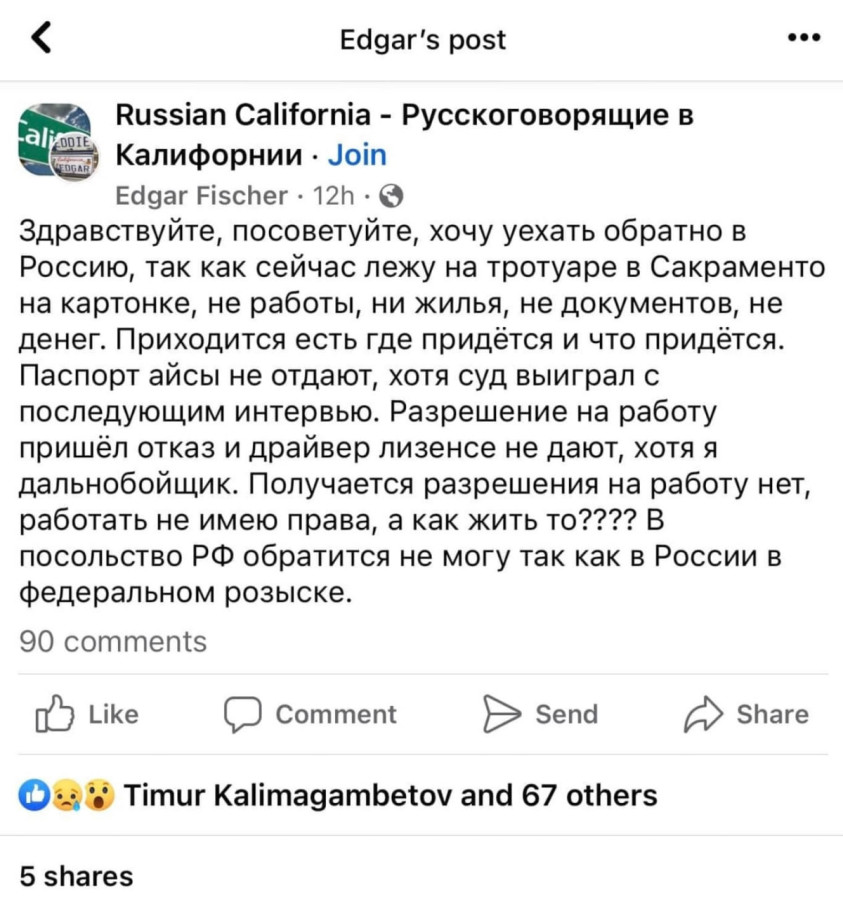Tap the crying face reaction emoji
Screen dimensions: 843x900
pyautogui.click(x=66, y=796)
